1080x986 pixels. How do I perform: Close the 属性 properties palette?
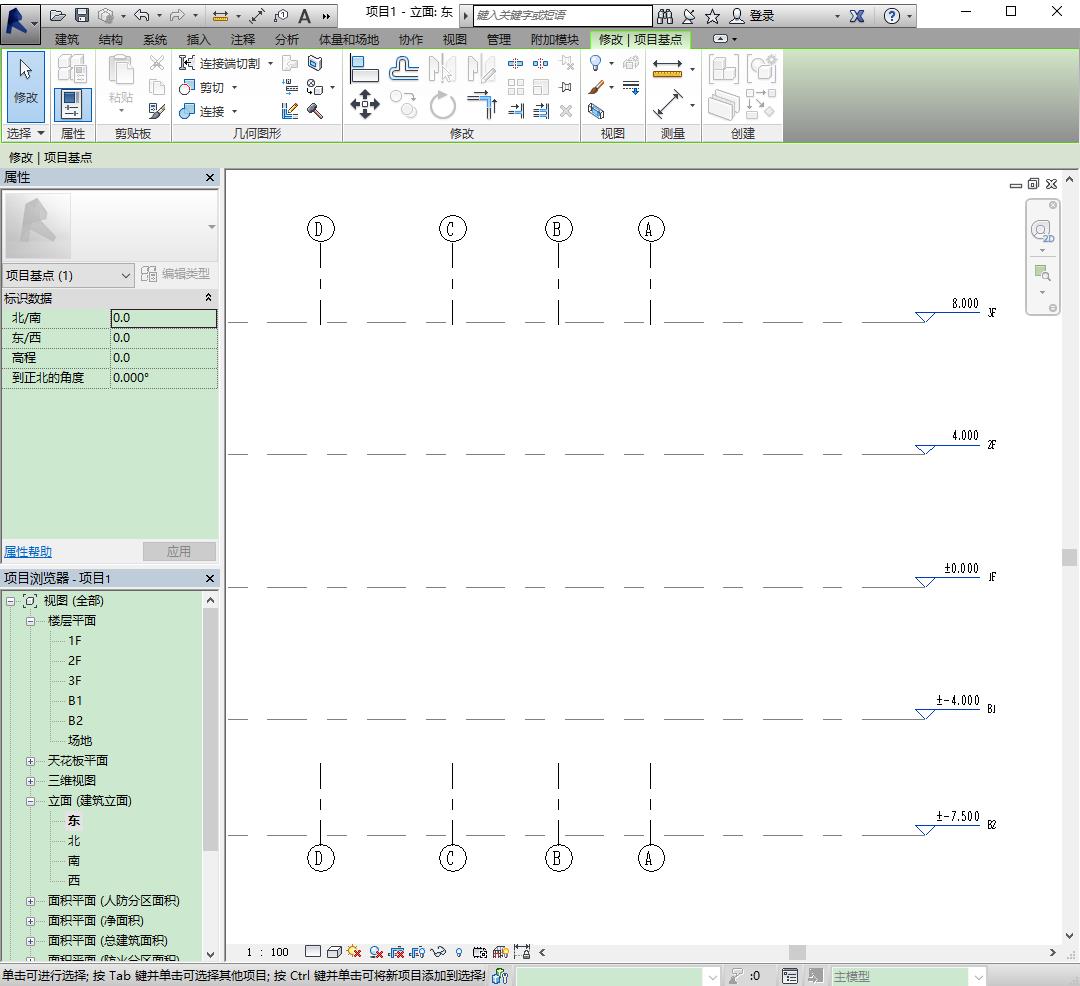tap(210, 178)
